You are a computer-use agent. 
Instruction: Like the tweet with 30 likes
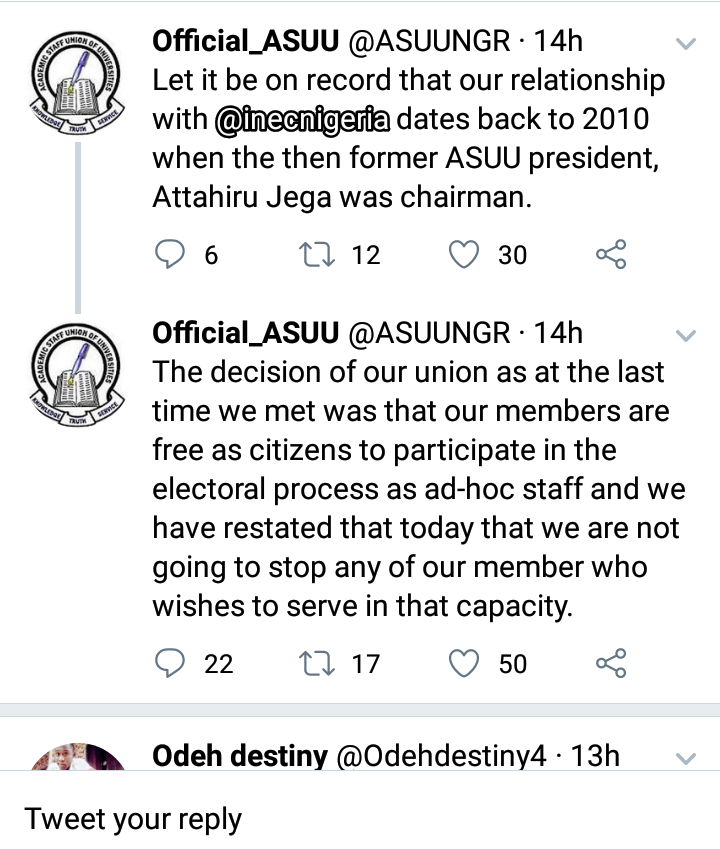pyautogui.click(x=463, y=255)
